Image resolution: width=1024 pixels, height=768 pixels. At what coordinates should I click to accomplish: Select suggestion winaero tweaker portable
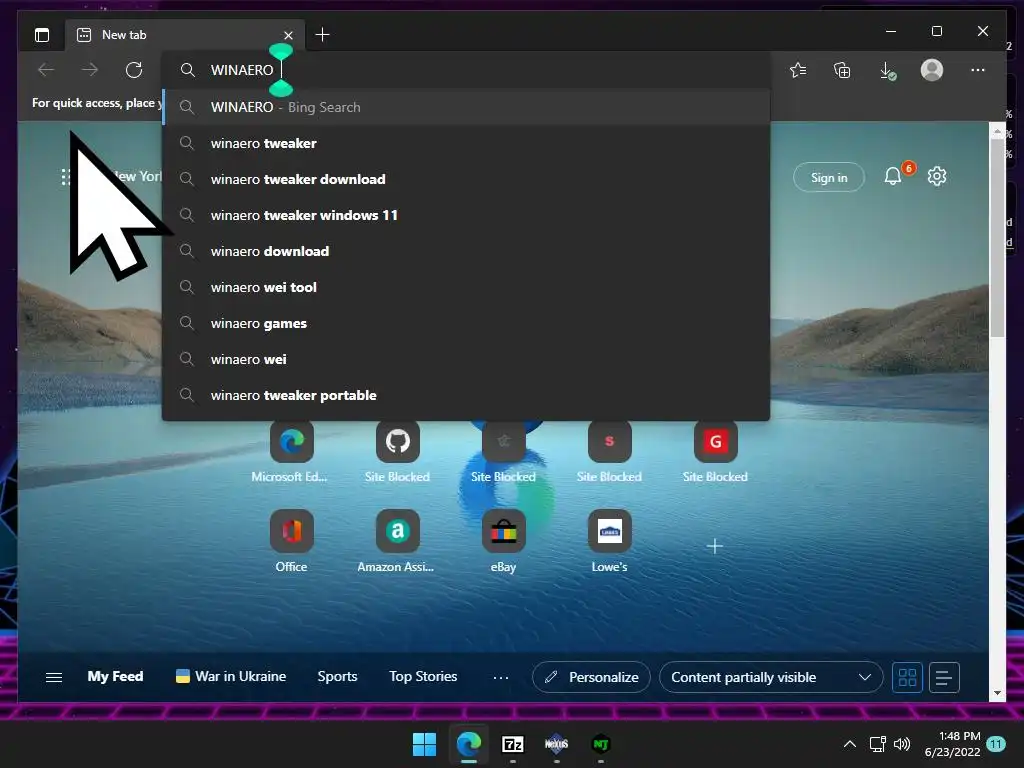tap(466, 395)
